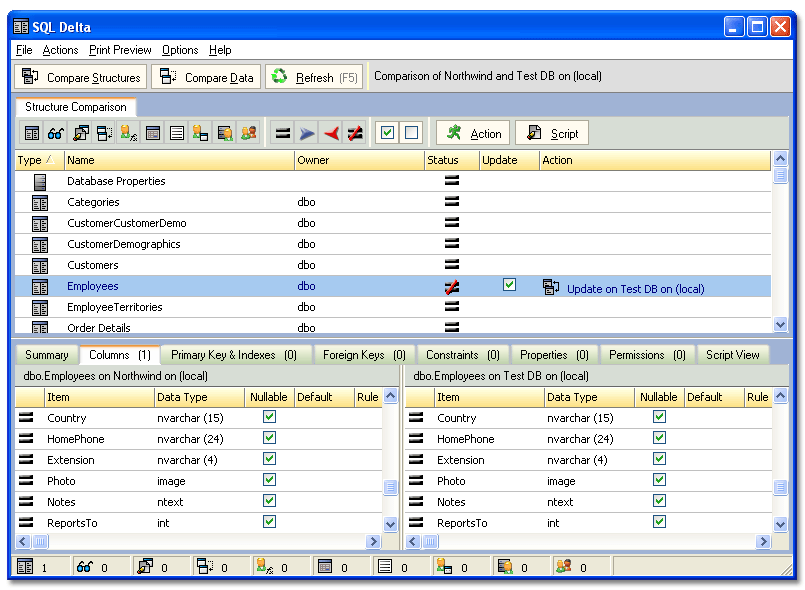Image resolution: width=805 pixels, height=590 pixels.
Task: Switch to Primary Key & Indexes tab
Action: pos(235,355)
